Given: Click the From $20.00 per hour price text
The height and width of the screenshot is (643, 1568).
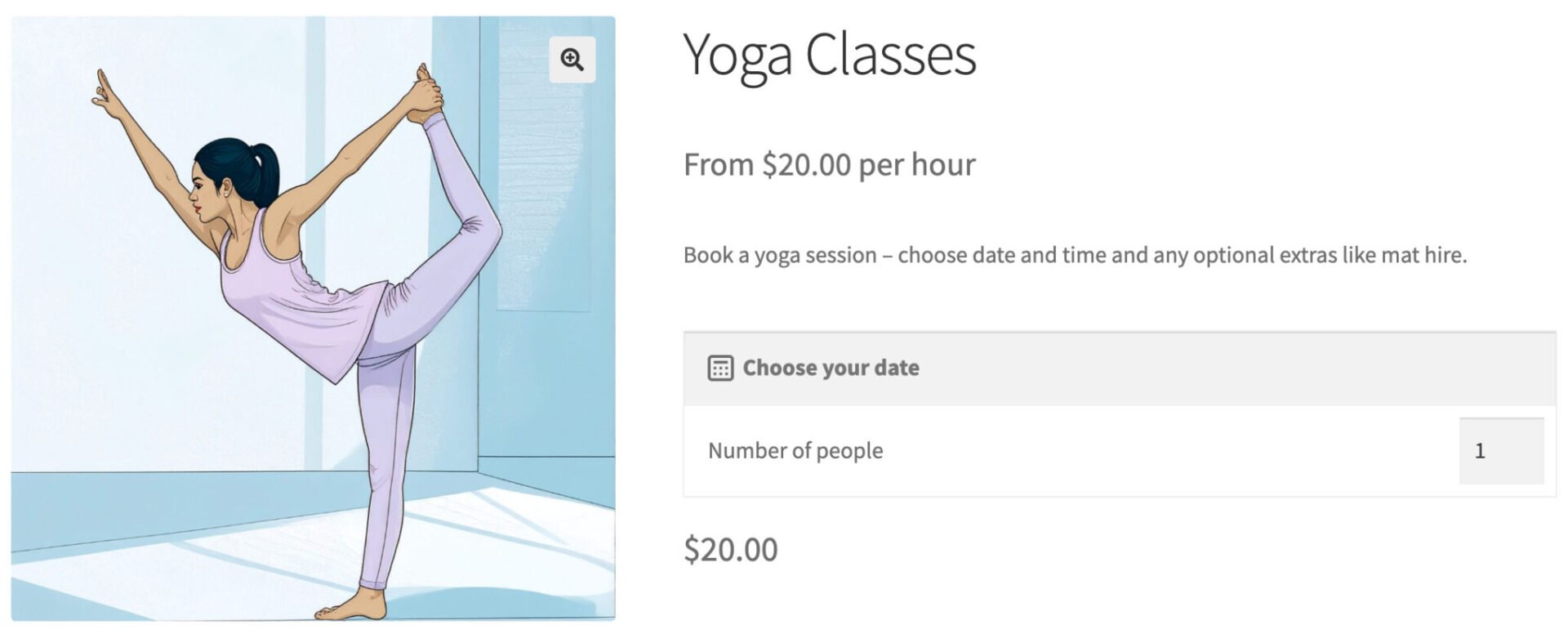Looking at the screenshot, I should click(827, 165).
